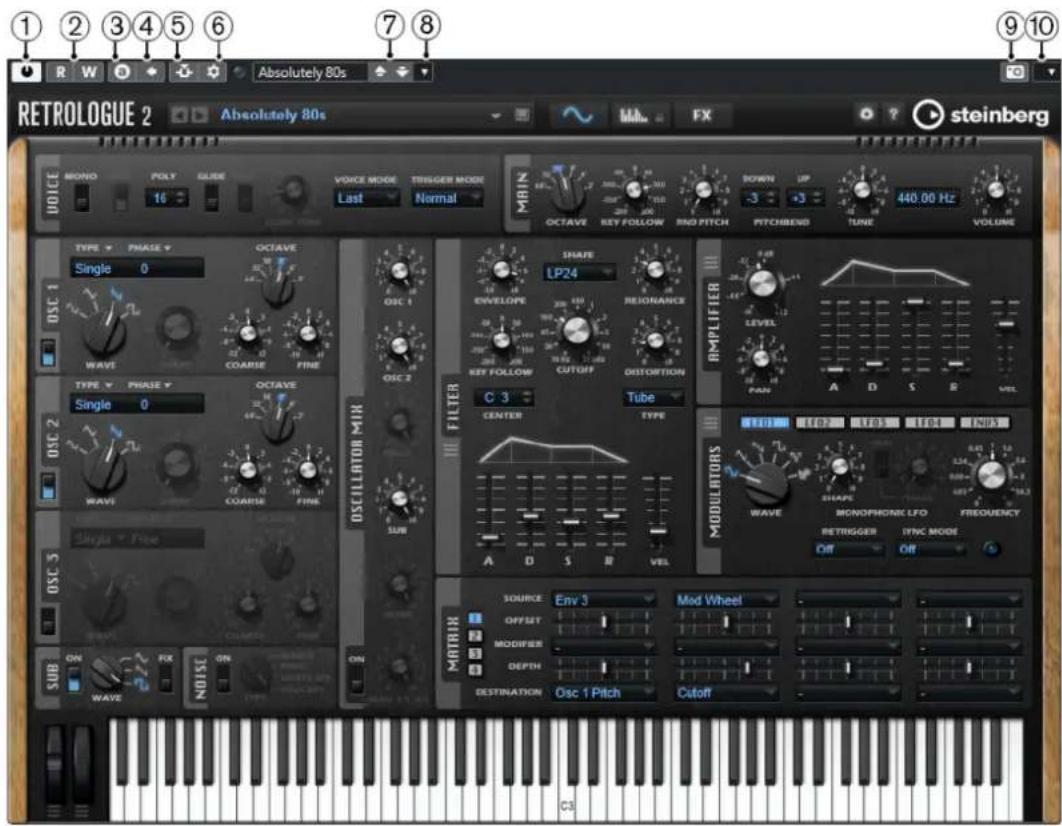Enable Noise generator On switch

222,678
